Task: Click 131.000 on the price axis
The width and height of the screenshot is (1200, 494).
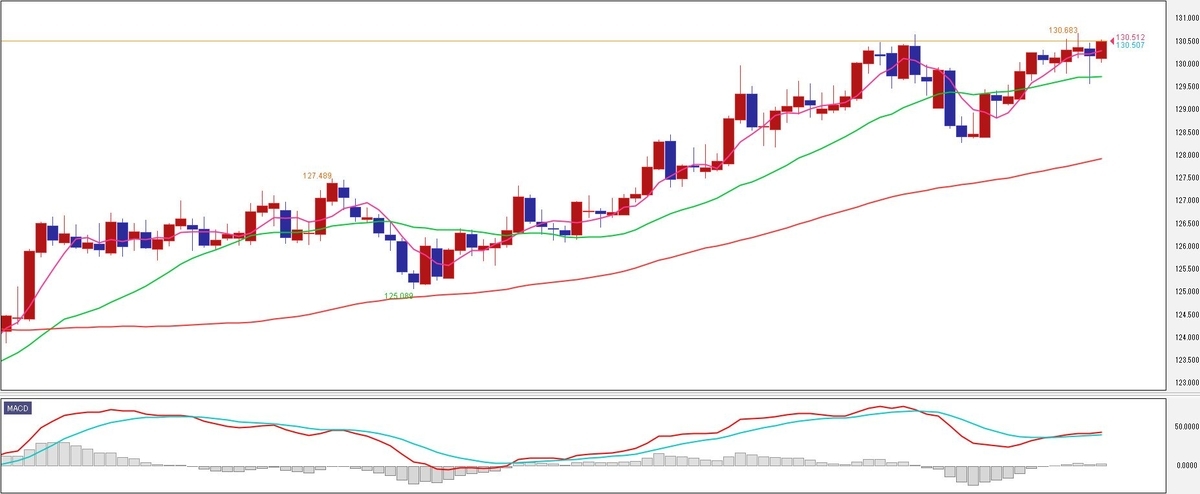Action: (x=1186, y=18)
